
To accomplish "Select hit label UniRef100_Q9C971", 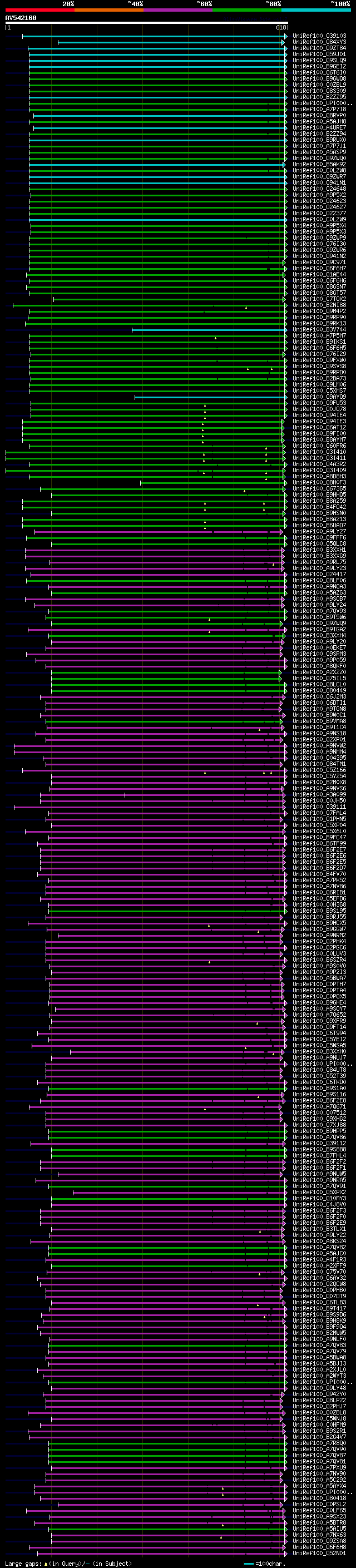I will (x=319, y=263).
